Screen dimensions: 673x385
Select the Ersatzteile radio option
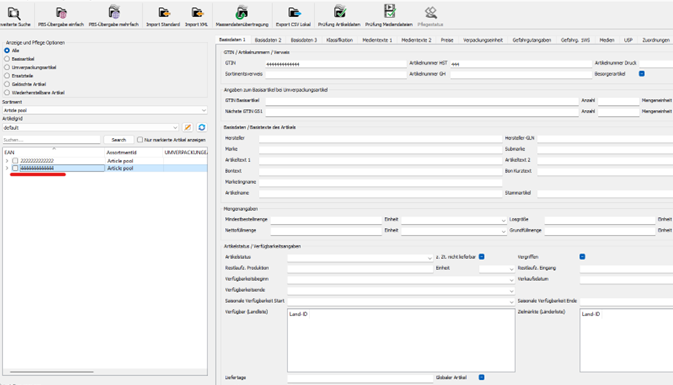pos(7,76)
